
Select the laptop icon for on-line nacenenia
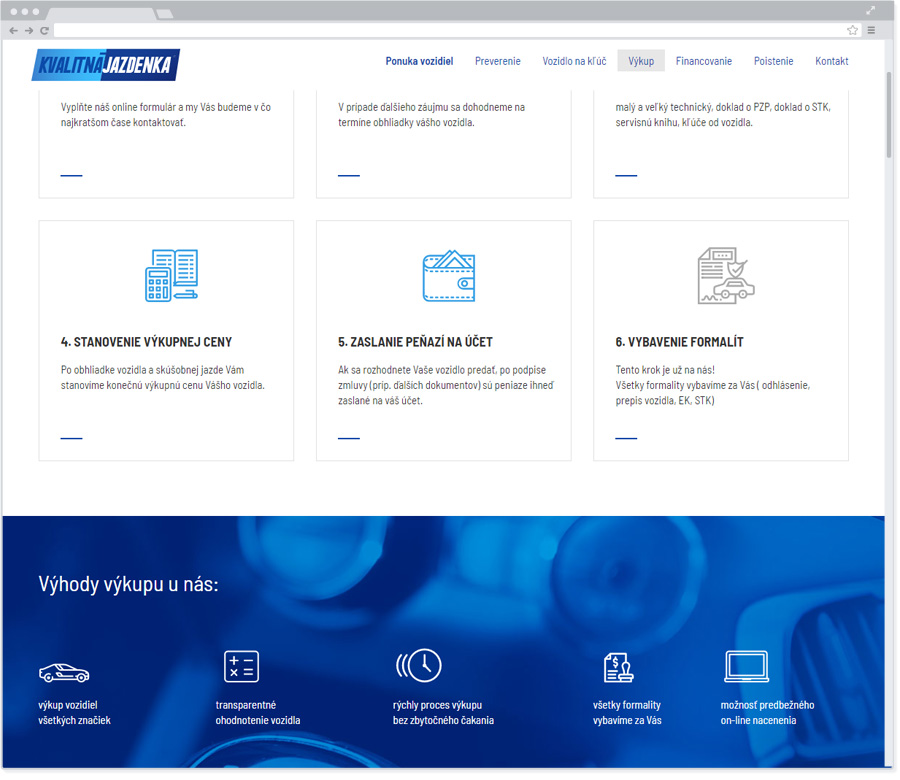(x=746, y=665)
